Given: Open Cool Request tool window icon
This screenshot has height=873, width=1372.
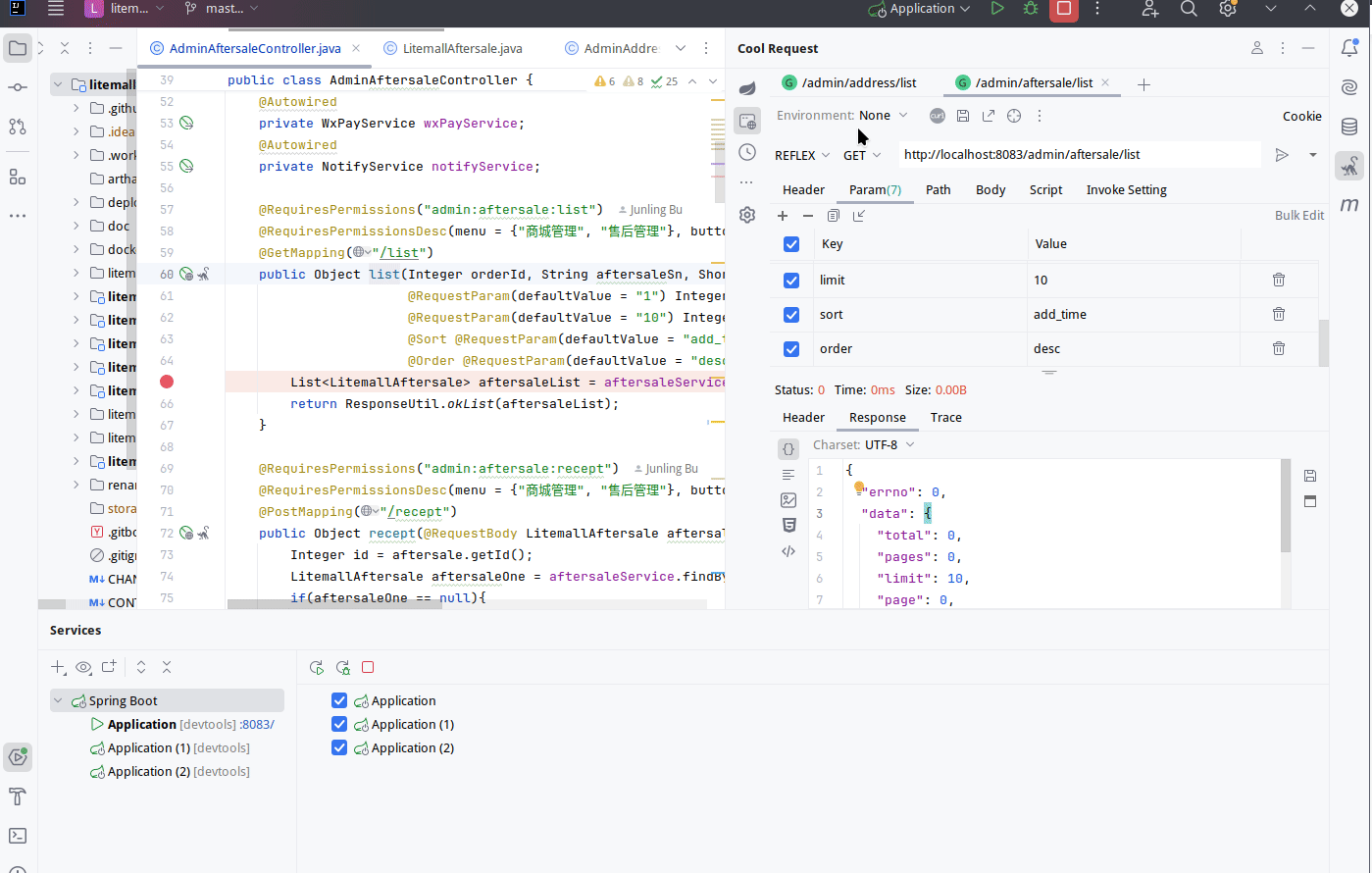Looking at the screenshot, I should (1349, 166).
